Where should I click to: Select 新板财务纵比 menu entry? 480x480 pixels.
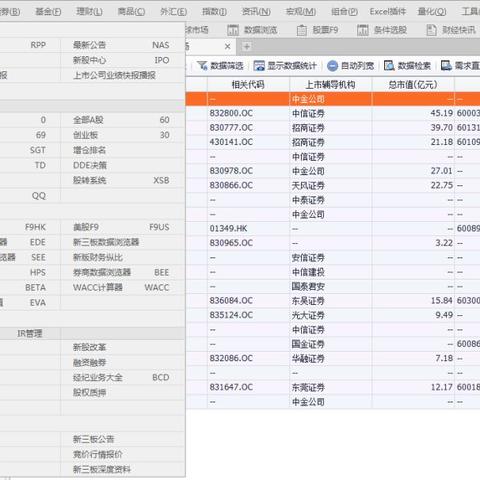tap(123, 257)
